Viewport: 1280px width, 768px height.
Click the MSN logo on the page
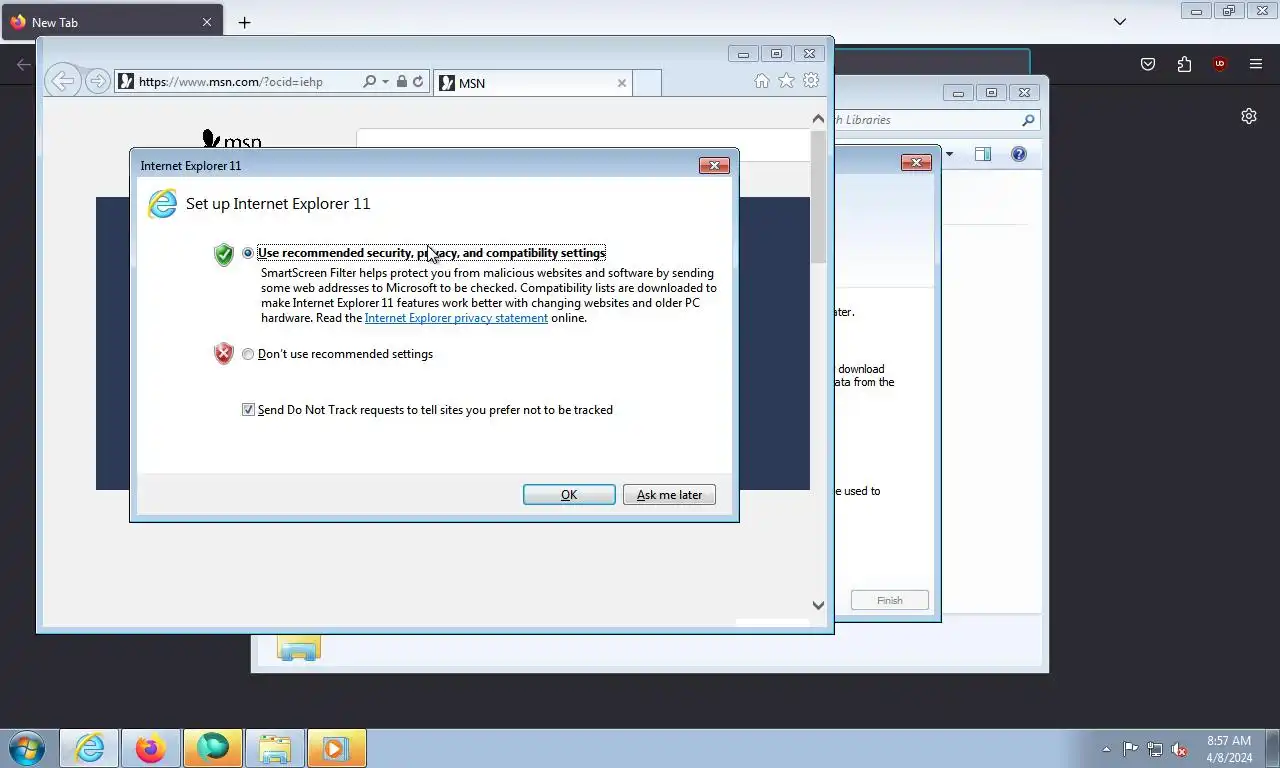click(232, 140)
